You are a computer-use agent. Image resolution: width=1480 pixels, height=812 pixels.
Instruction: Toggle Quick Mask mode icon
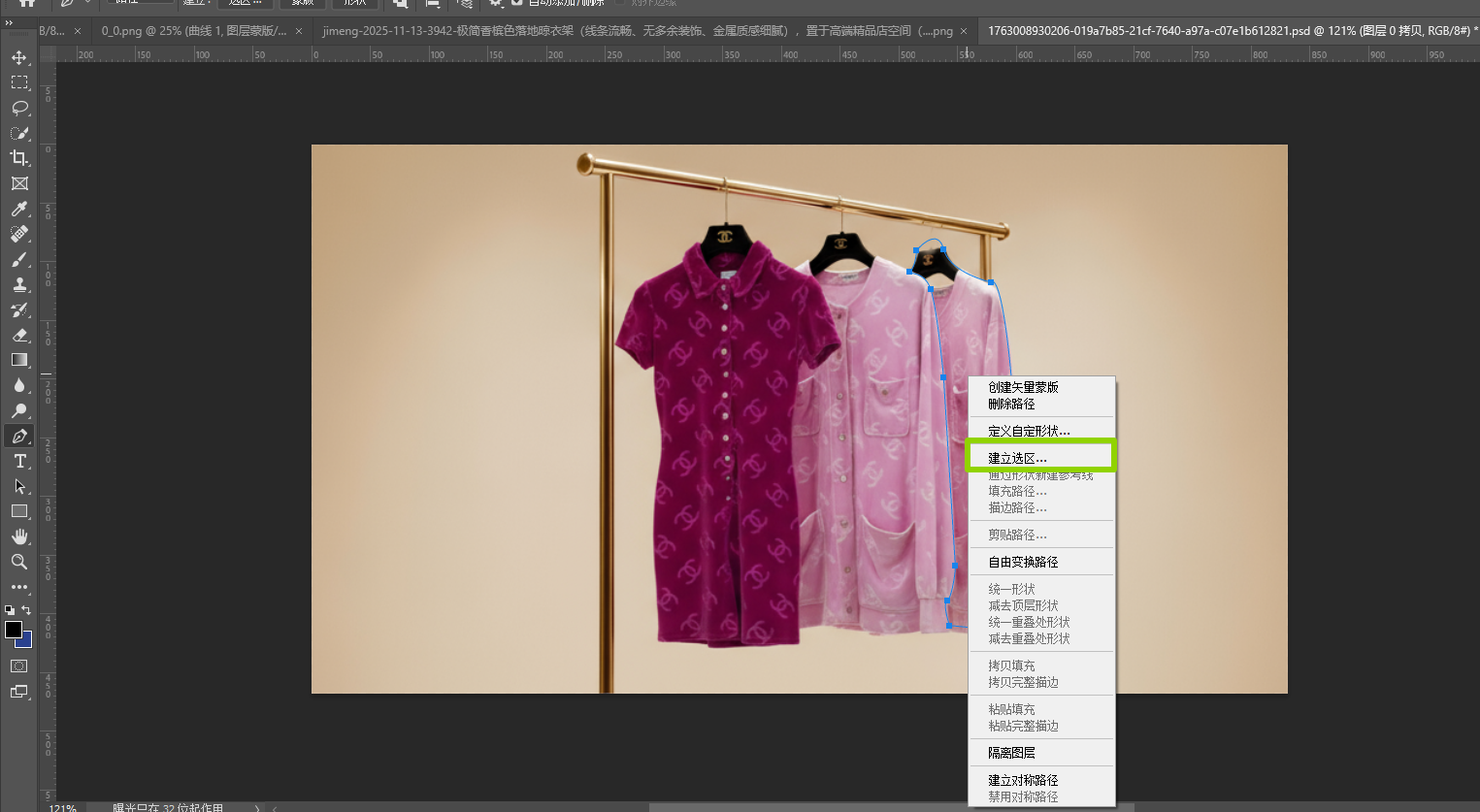tap(19, 666)
